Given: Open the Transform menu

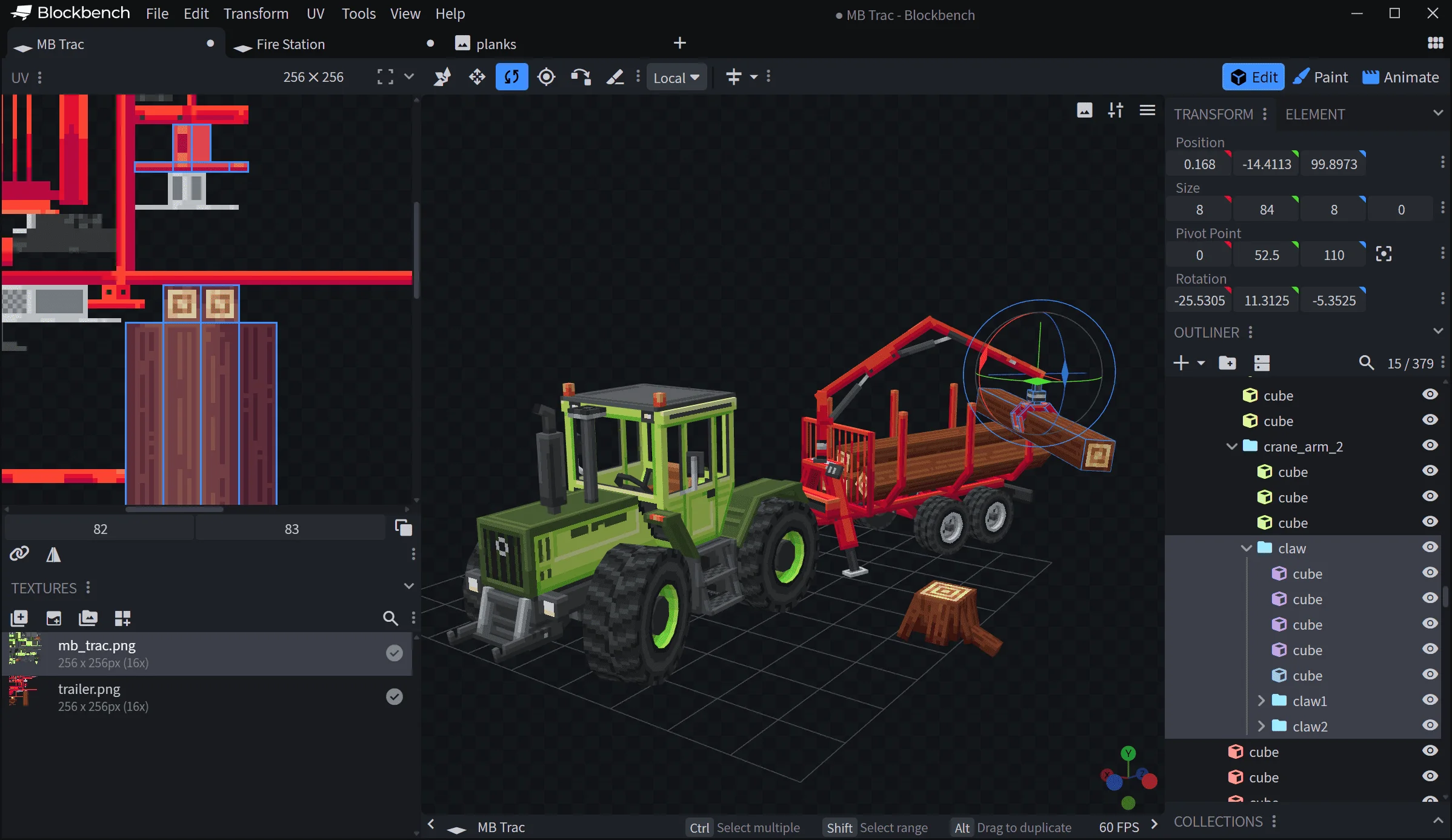Looking at the screenshot, I should (256, 13).
